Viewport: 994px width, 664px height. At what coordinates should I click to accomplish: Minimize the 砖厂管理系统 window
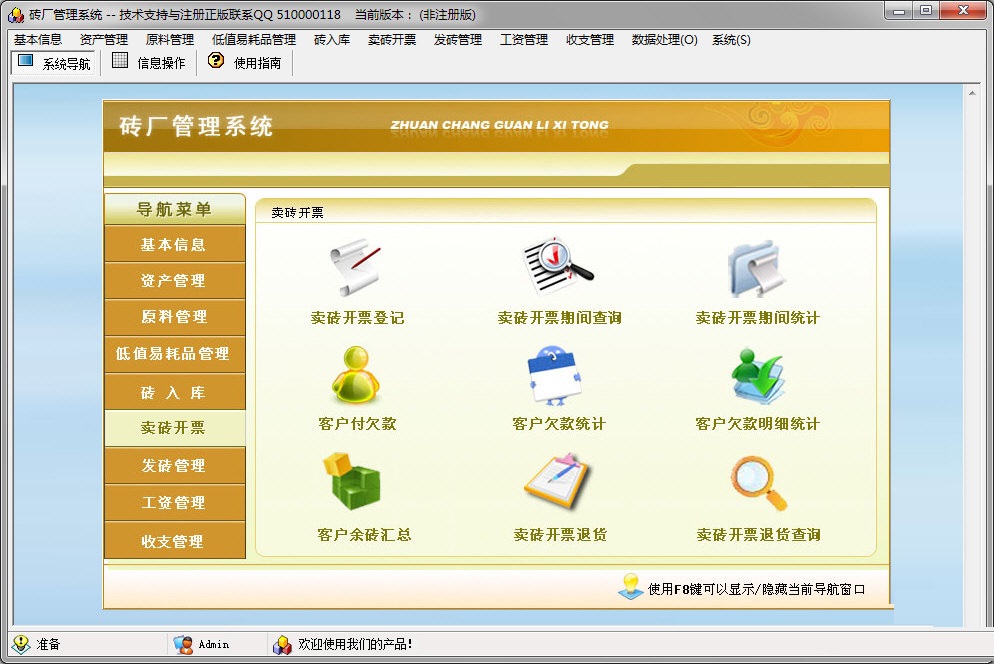pos(898,11)
